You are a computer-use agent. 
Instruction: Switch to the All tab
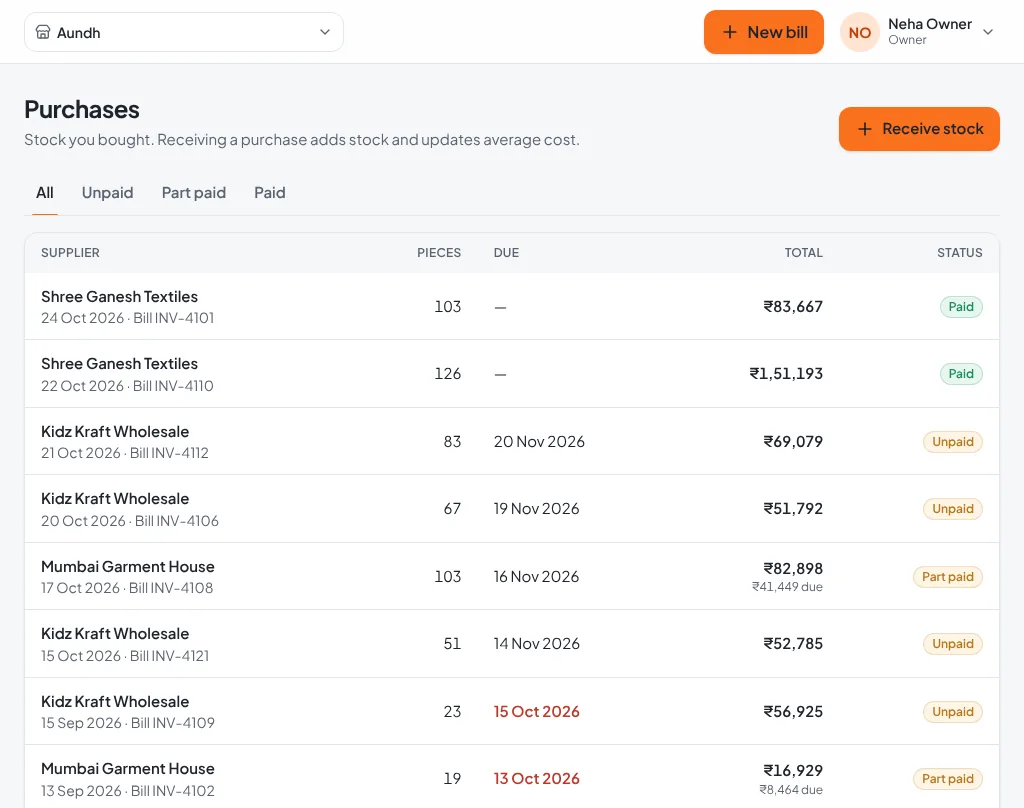tap(44, 193)
